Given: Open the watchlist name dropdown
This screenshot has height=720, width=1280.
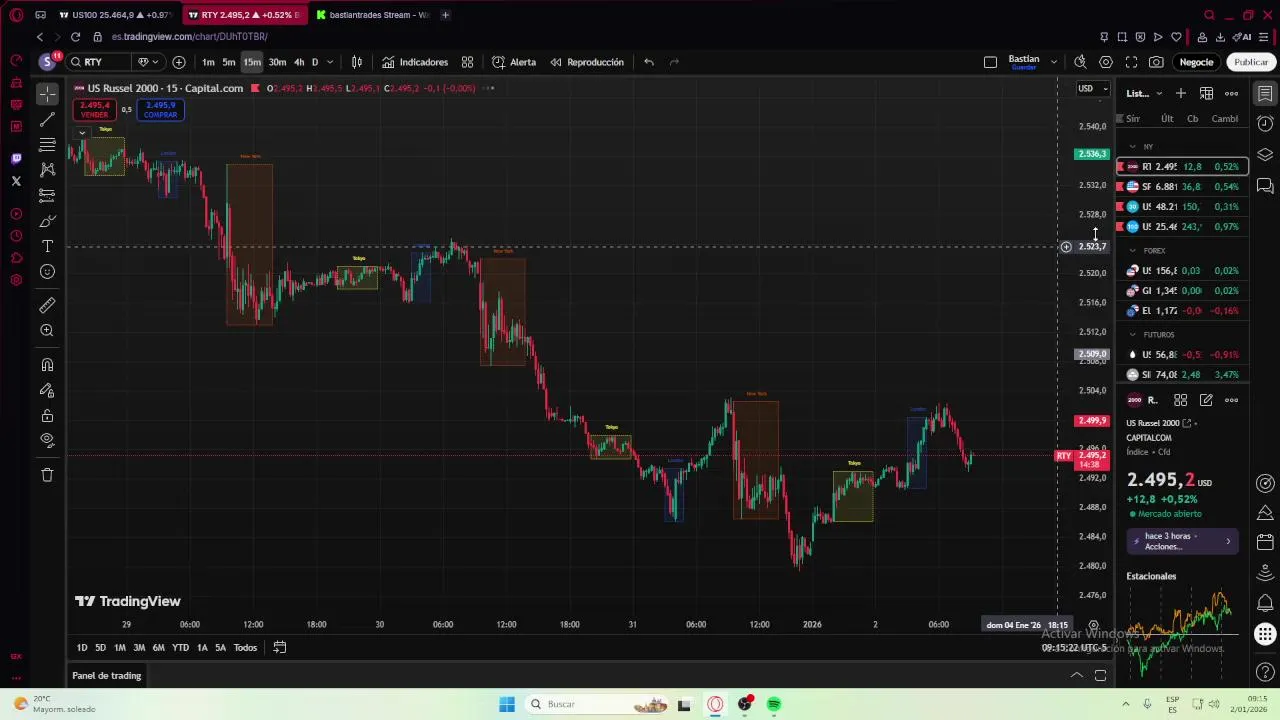Looking at the screenshot, I should coord(1144,93).
